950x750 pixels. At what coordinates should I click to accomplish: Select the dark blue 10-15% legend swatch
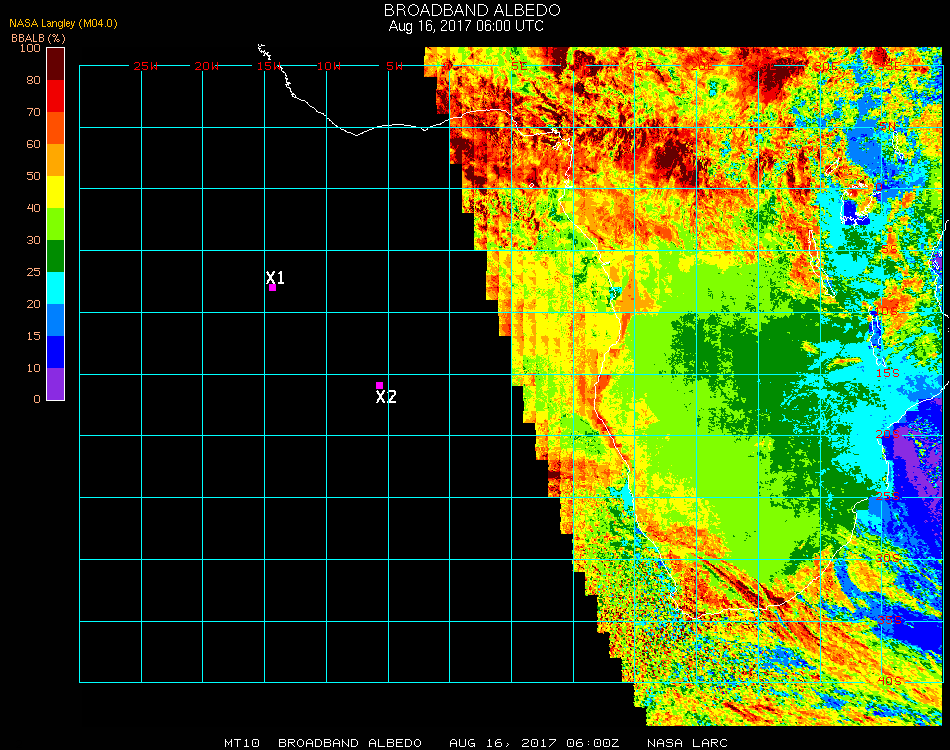(56, 351)
